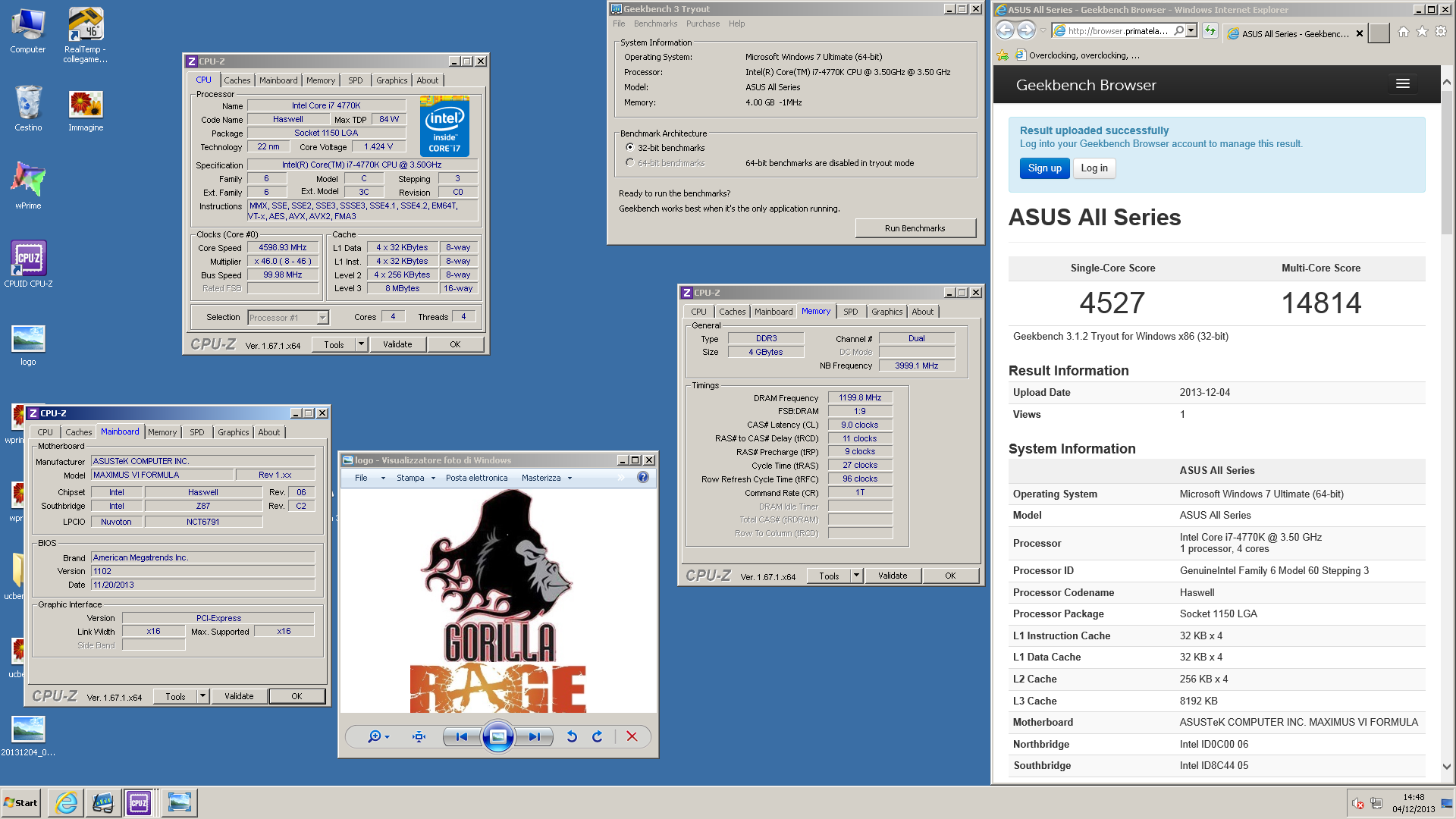Click the zoom magnifier in photo viewer
The height and width of the screenshot is (819, 1456).
(378, 736)
